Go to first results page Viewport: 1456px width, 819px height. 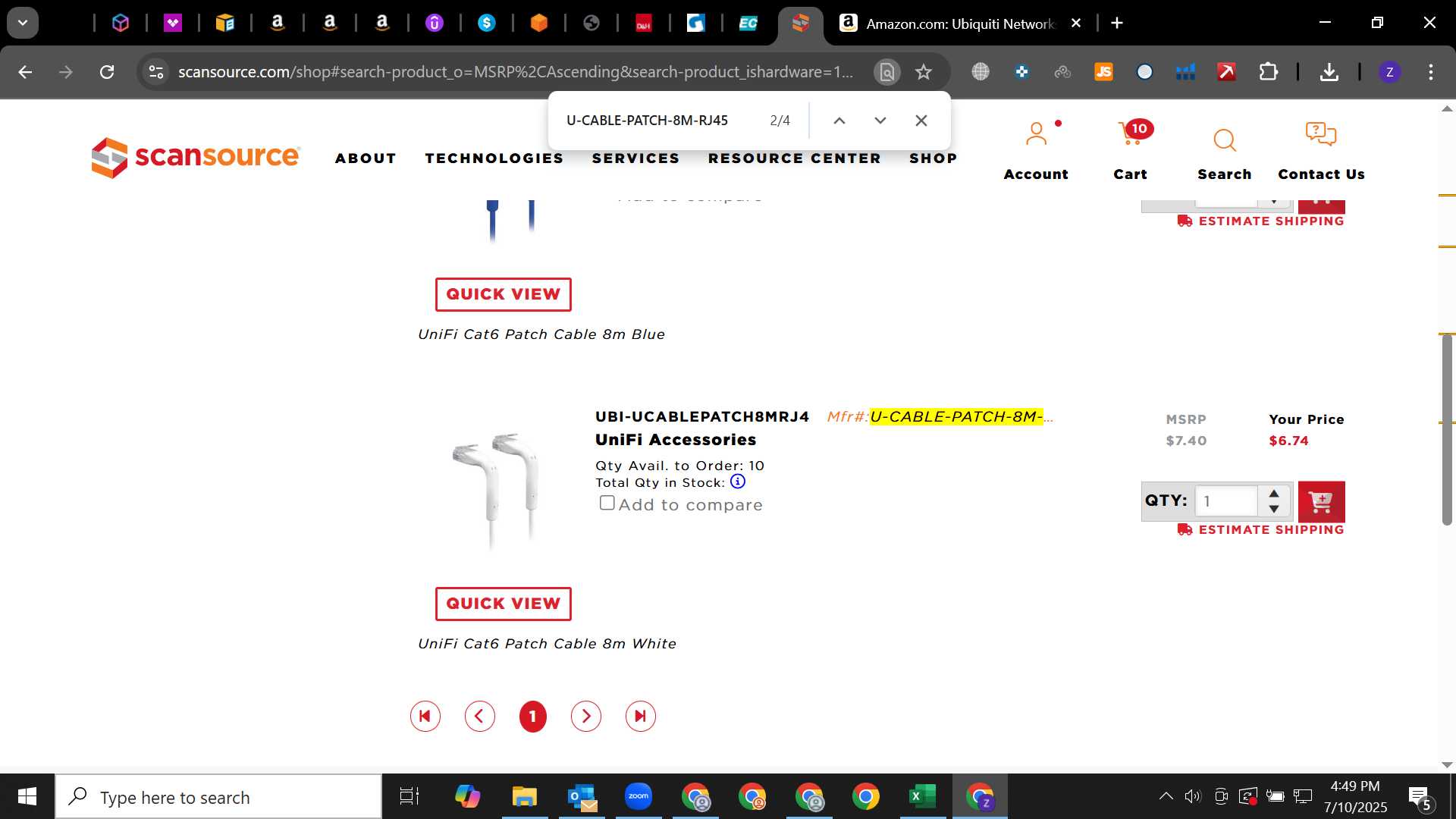(x=425, y=716)
